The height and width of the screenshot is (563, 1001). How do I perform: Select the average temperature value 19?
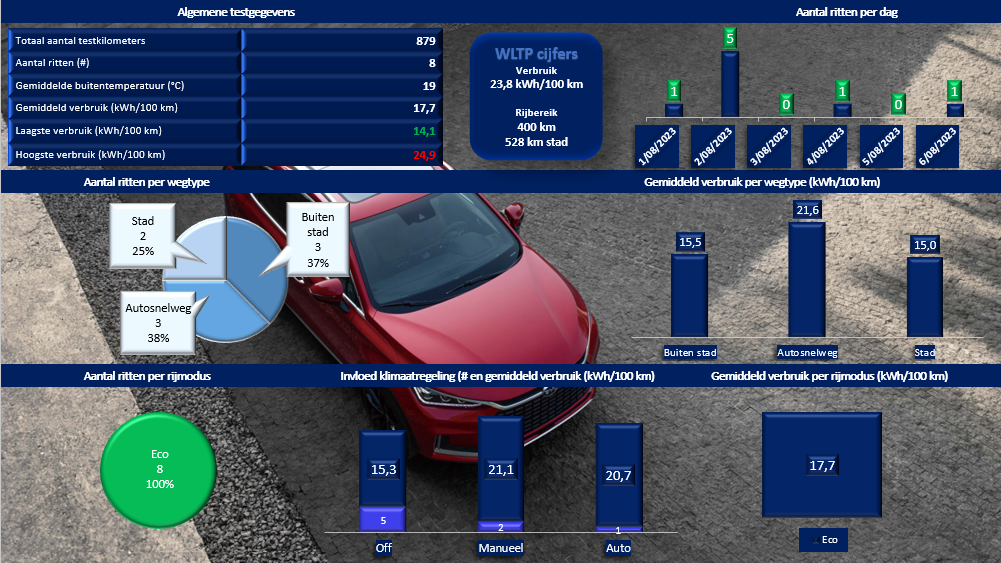tap(429, 86)
